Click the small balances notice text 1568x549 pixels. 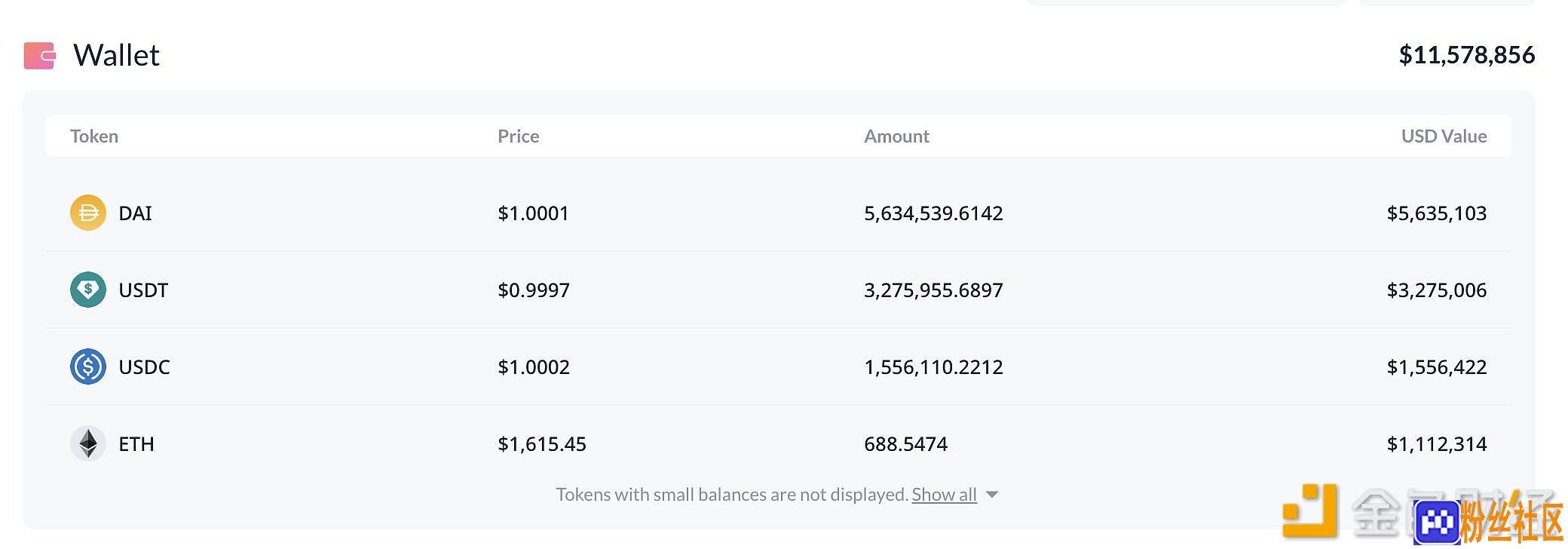[x=732, y=495]
